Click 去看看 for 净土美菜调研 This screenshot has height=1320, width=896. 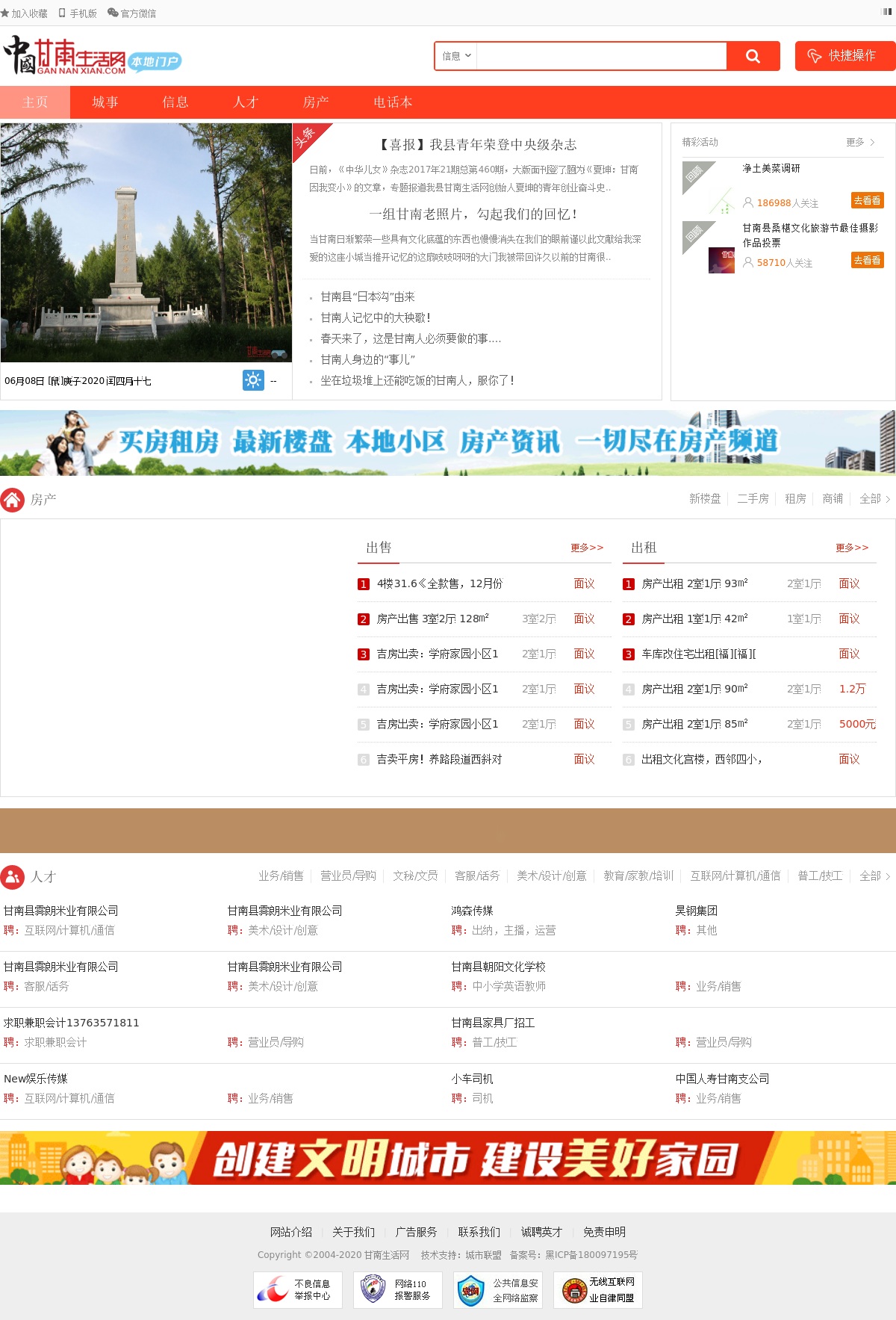867,200
